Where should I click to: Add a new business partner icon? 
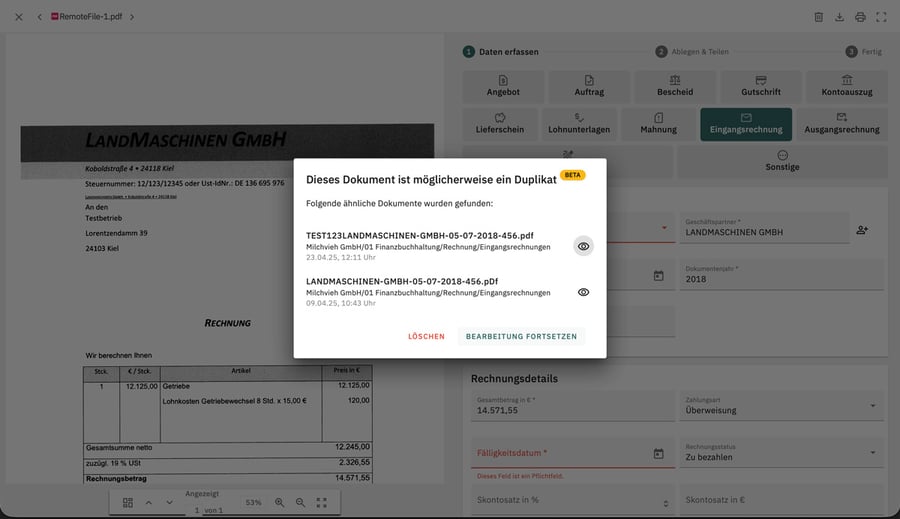[x=862, y=230]
